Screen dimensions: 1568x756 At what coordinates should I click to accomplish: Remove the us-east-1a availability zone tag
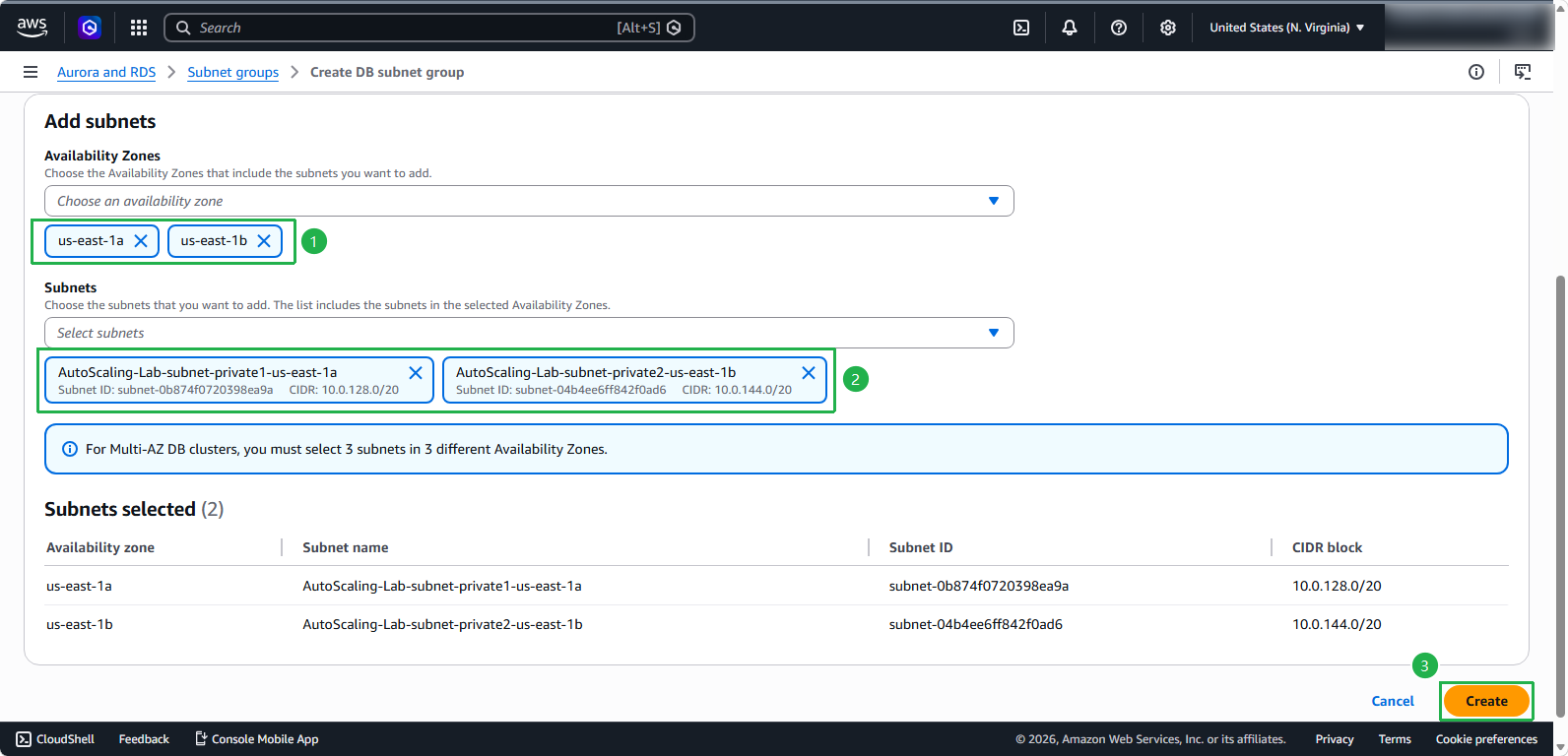pos(141,241)
